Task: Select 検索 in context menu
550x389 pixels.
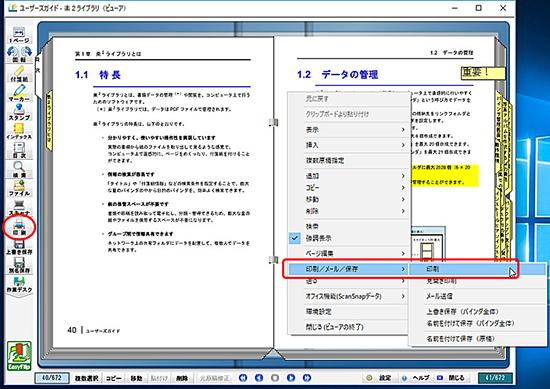Action: pyautogui.click(x=349, y=226)
